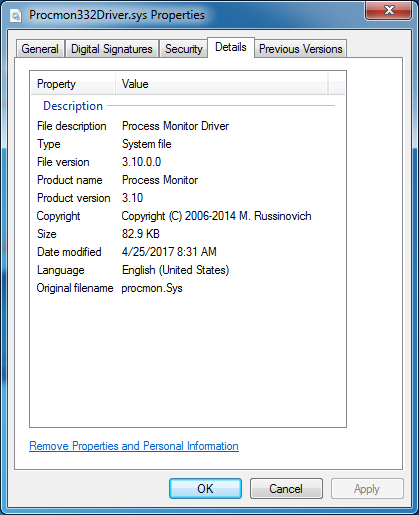The width and height of the screenshot is (419, 515).
Task: Select the value Process Monitor Driver
Action: [x=175, y=126]
